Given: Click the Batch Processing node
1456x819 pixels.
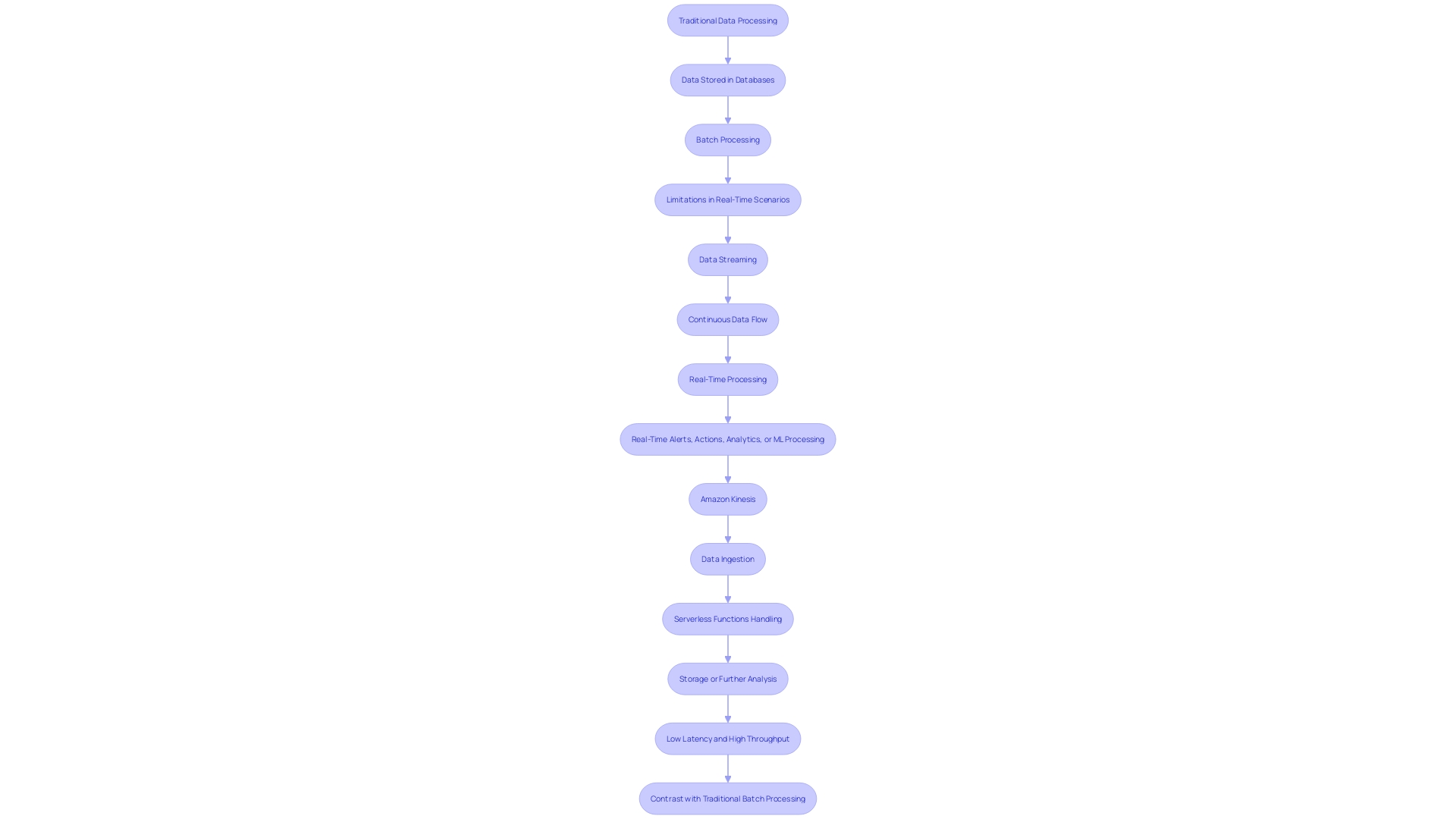Looking at the screenshot, I should [x=728, y=139].
